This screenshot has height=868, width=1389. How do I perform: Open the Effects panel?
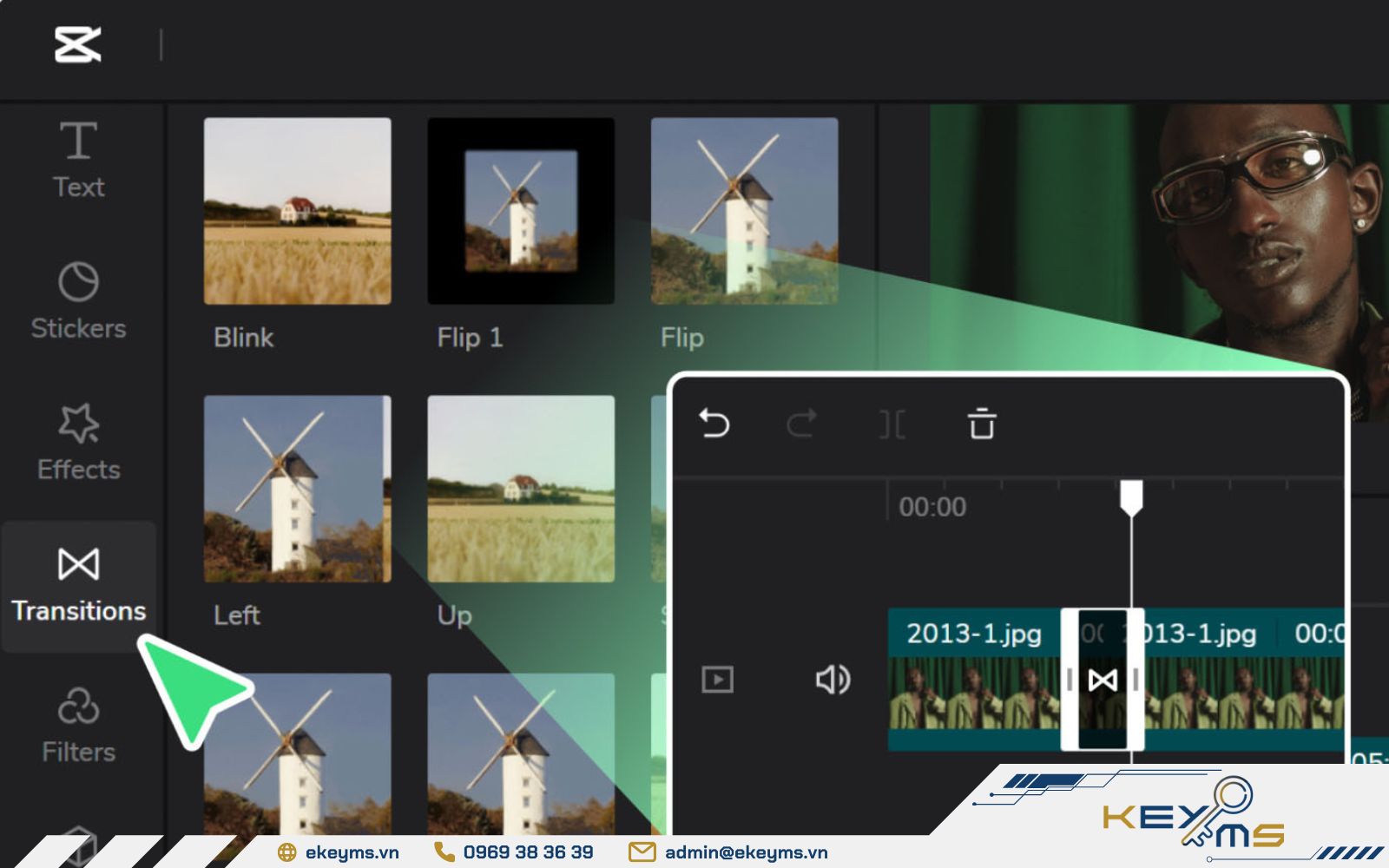coord(78,442)
